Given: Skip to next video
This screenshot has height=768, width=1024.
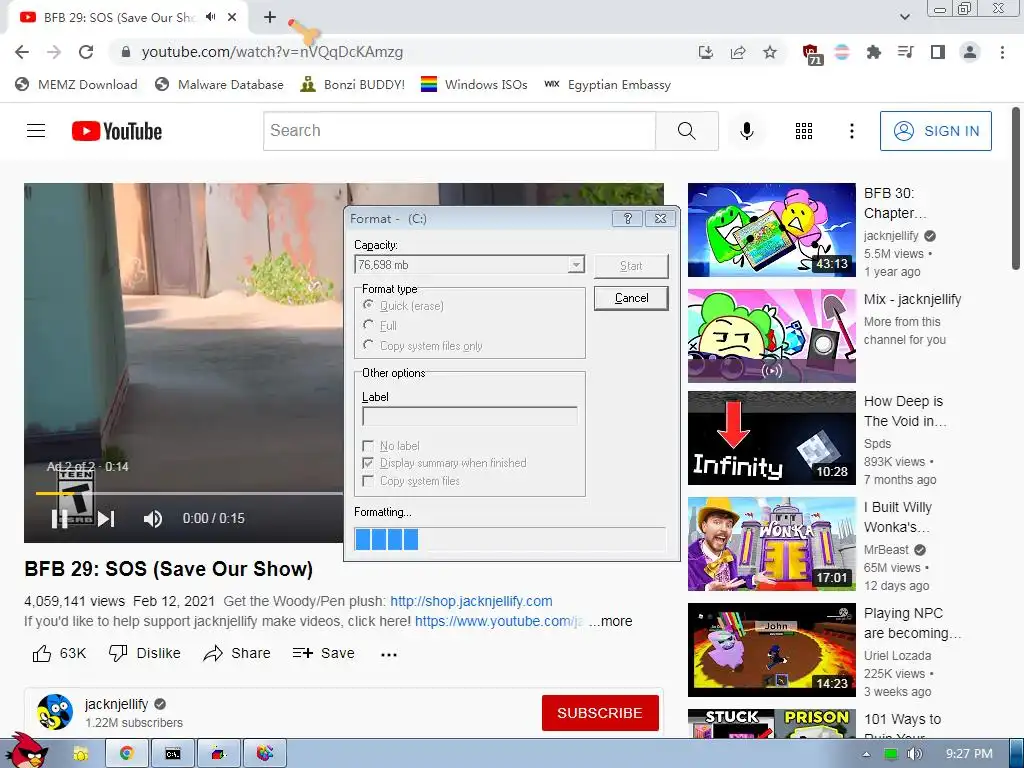Looking at the screenshot, I should point(106,519).
